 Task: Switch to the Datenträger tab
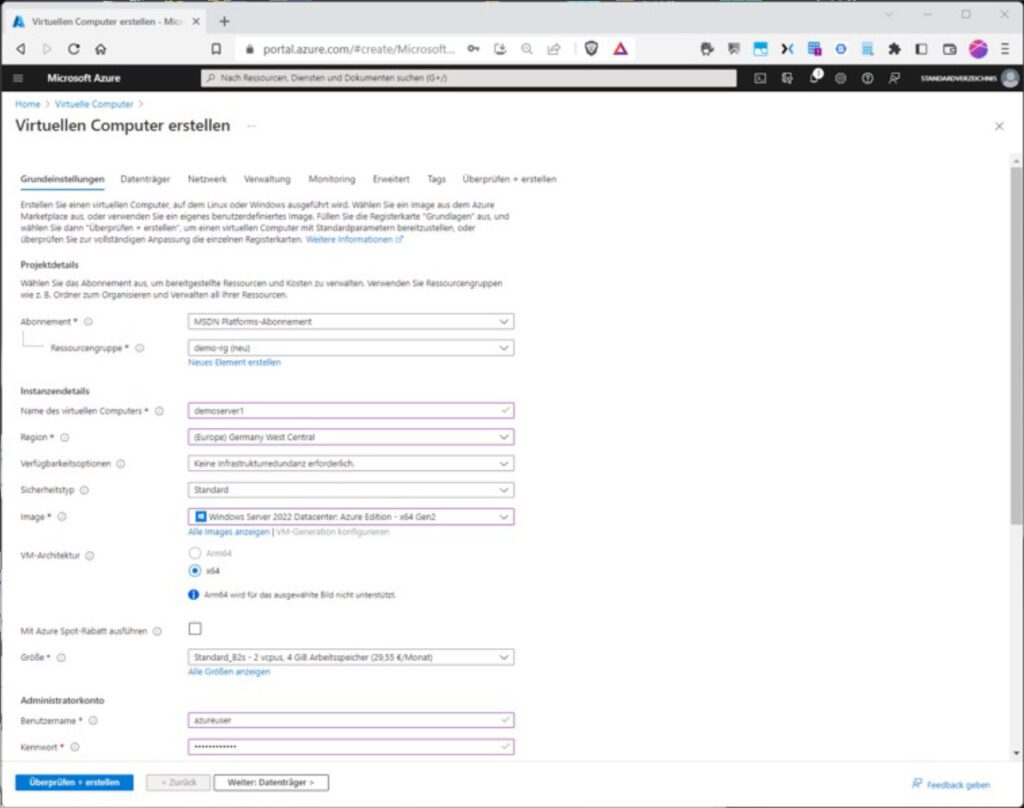145,179
